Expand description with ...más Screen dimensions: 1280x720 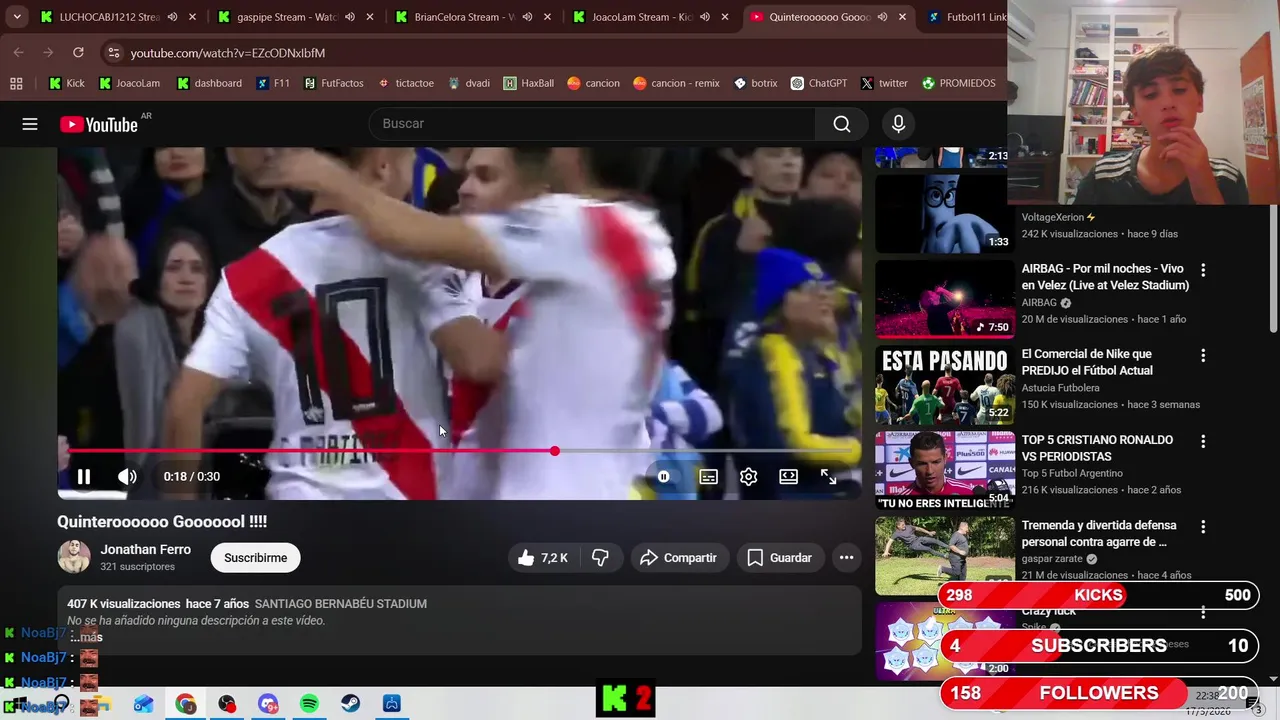(88, 637)
